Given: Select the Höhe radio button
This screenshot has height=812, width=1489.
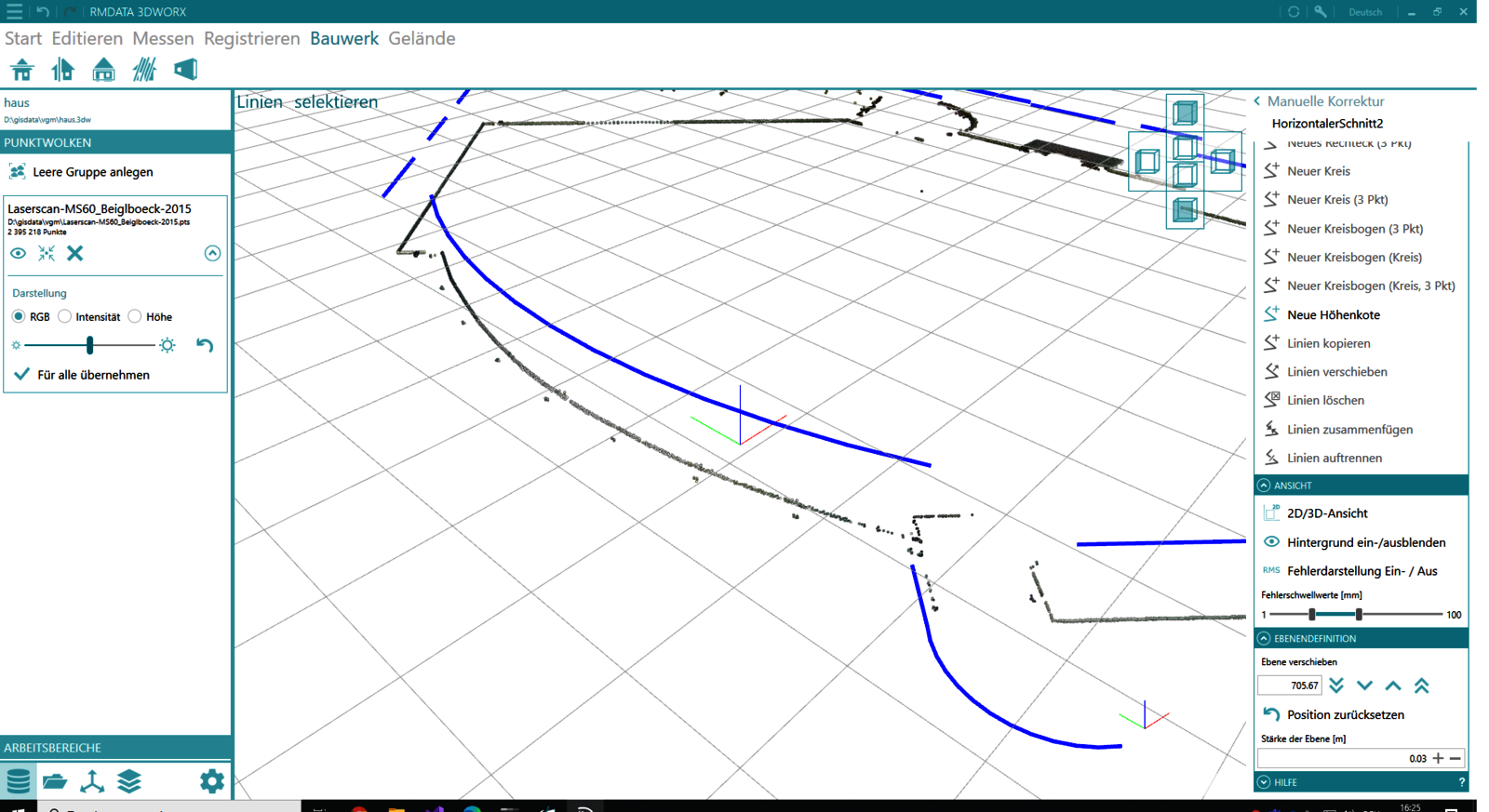Looking at the screenshot, I should [x=135, y=316].
